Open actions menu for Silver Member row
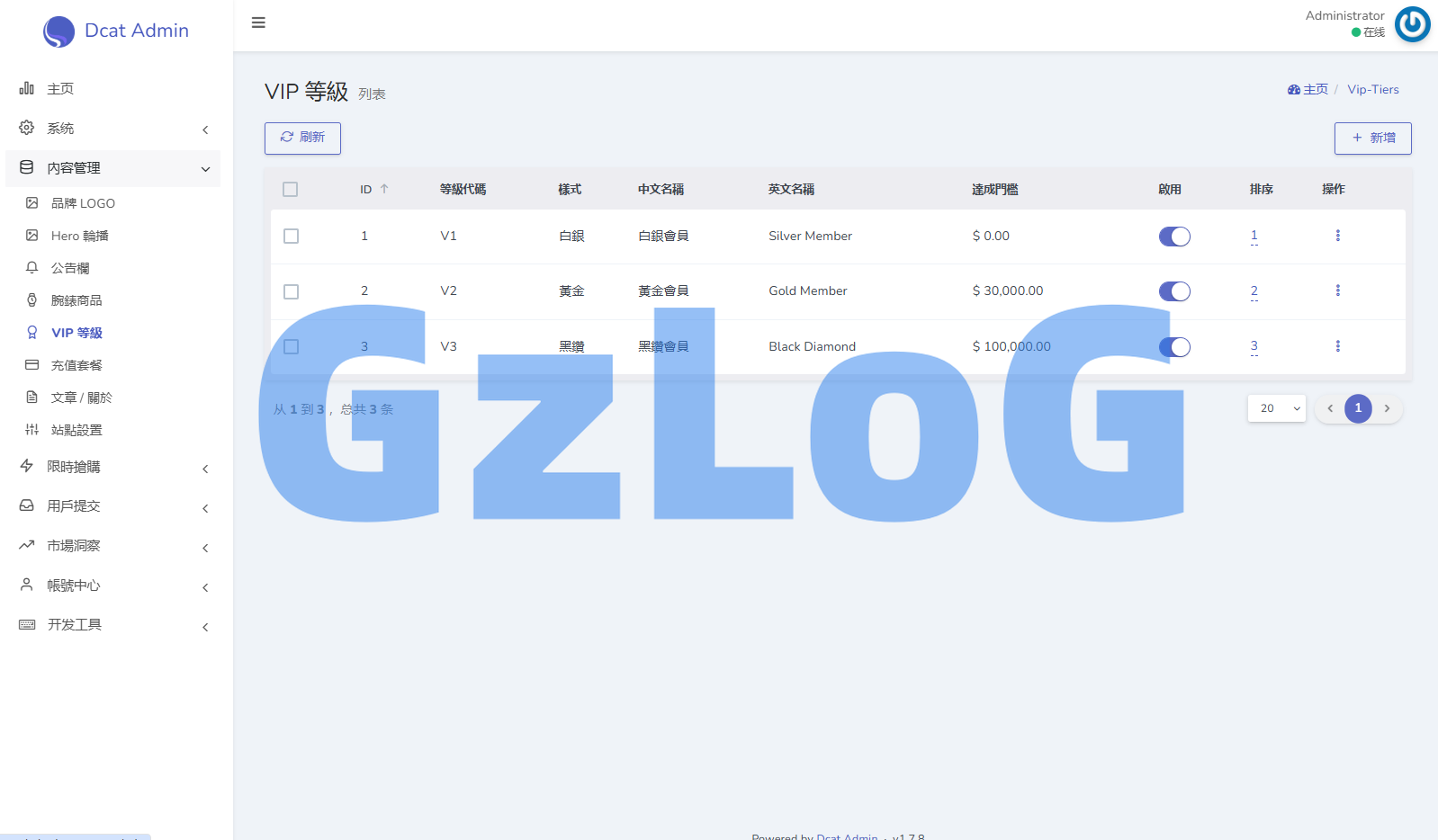Screen dimensions: 1438x840 click(x=1337, y=236)
